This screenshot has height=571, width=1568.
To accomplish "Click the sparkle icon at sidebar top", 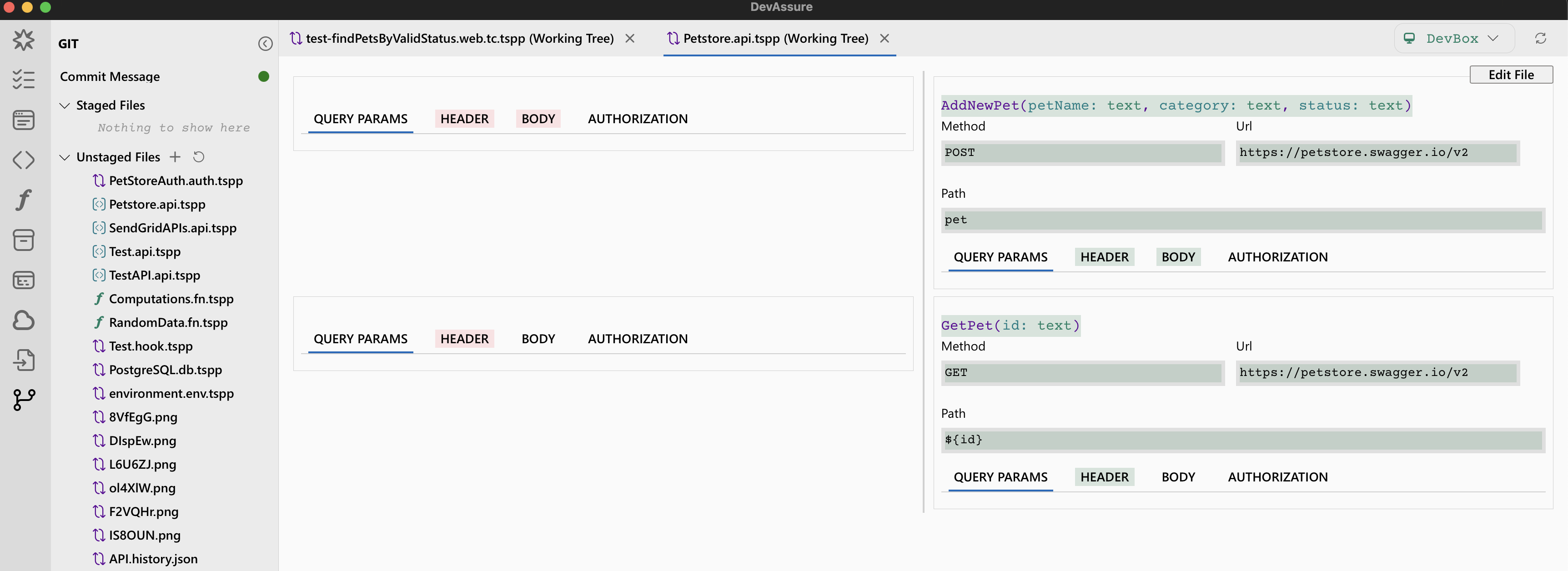I will click(x=23, y=40).
